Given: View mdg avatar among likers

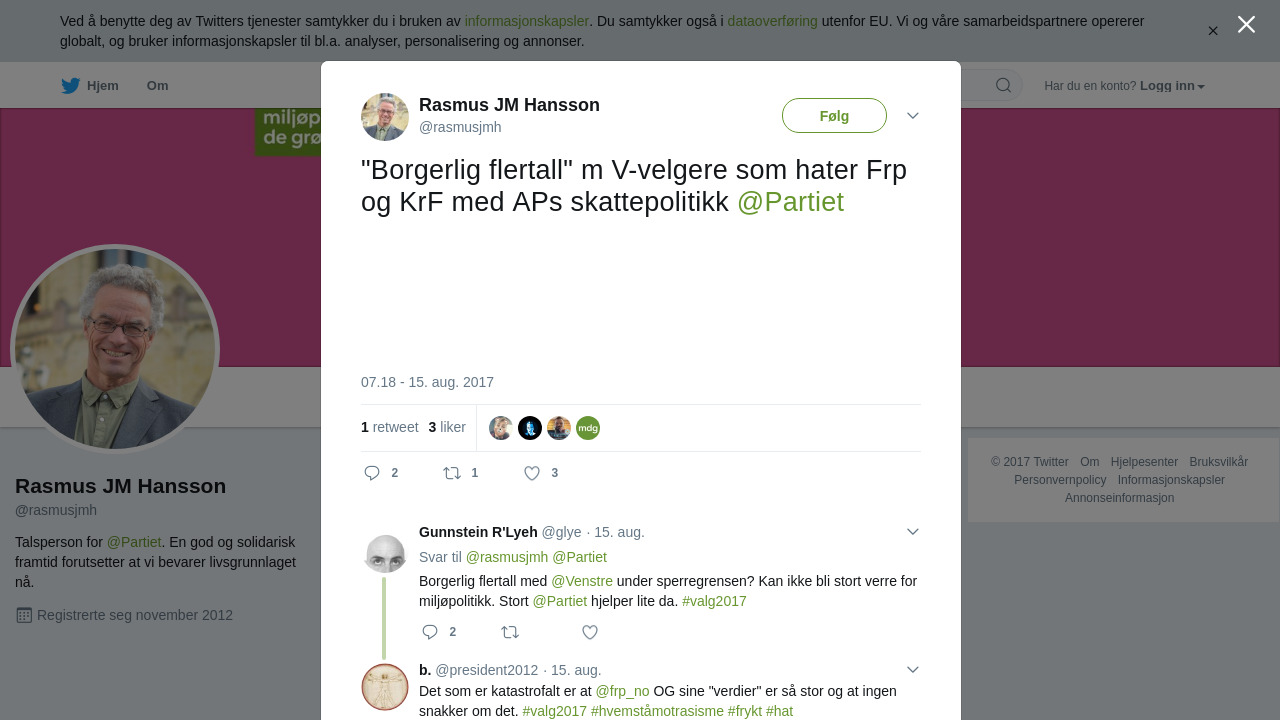Looking at the screenshot, I should point(588,428).
